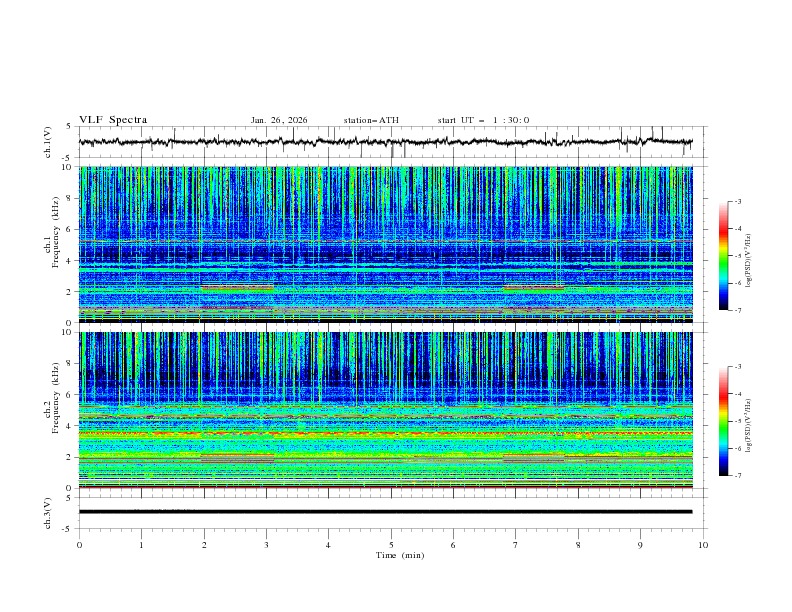Click the 5 minute tick label on time axis
The image size is (792, 612).
(x=391, y=545)
